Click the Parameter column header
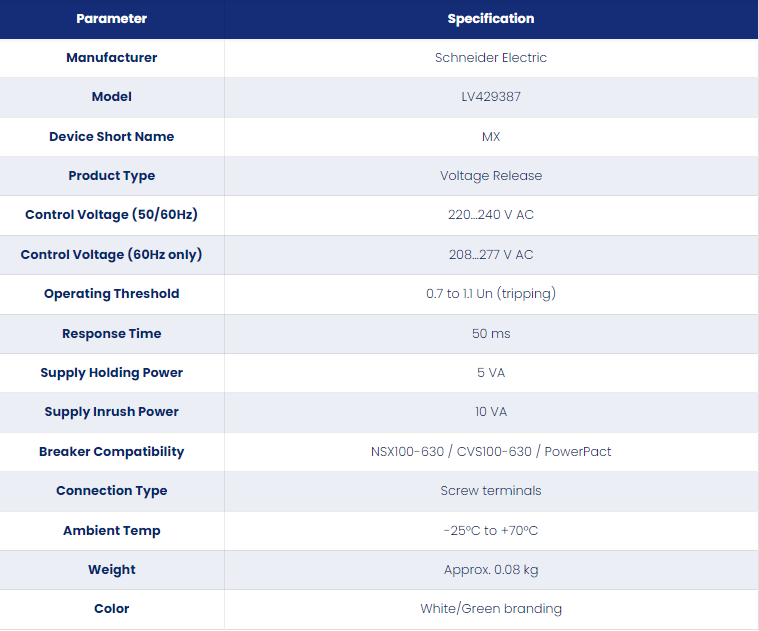 click(x=111, y=18)
